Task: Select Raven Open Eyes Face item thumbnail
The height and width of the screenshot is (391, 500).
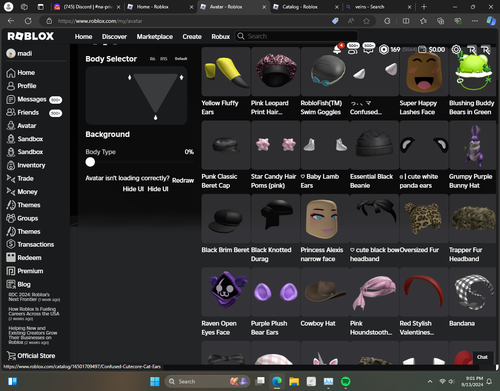Action: click(226, 292)
